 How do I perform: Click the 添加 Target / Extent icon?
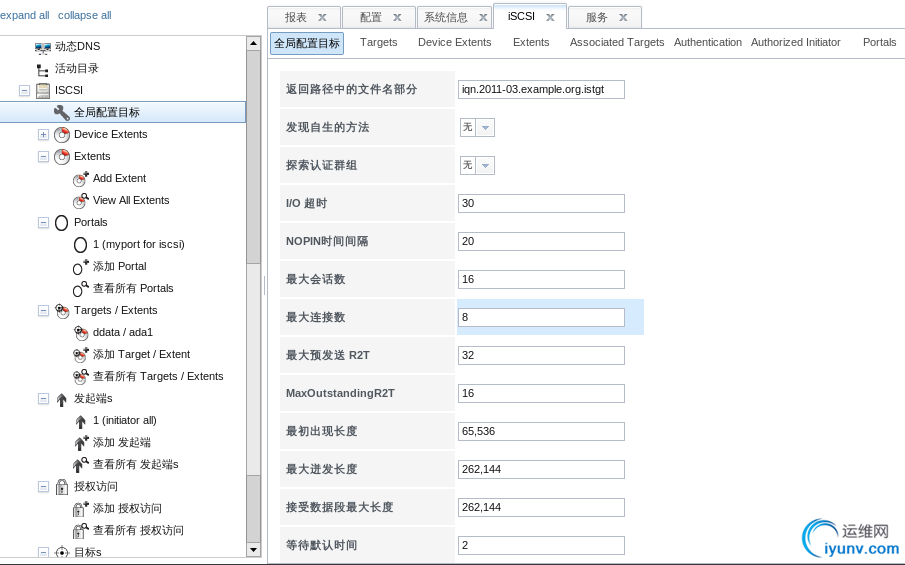[x=81, y=354]
